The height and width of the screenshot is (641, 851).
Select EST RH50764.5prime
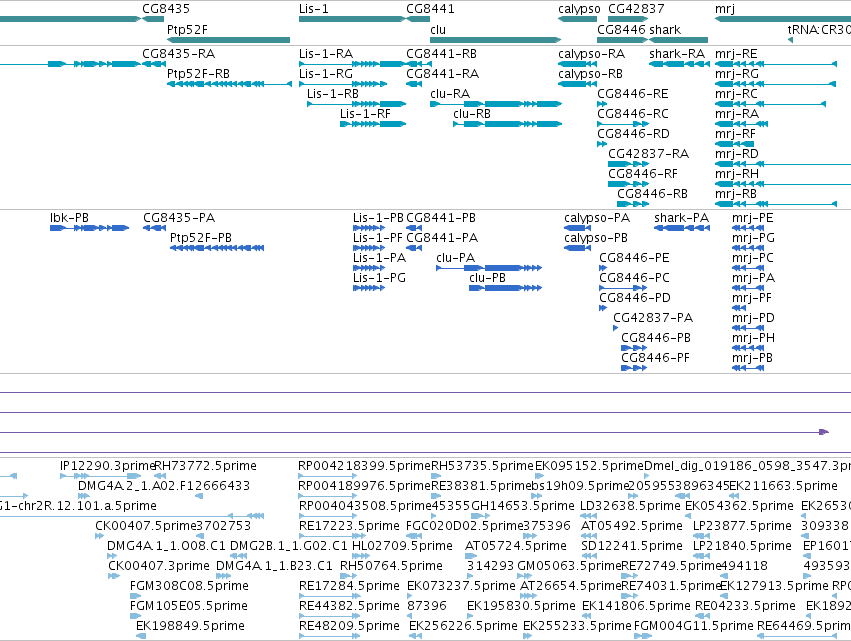point(349,576)
